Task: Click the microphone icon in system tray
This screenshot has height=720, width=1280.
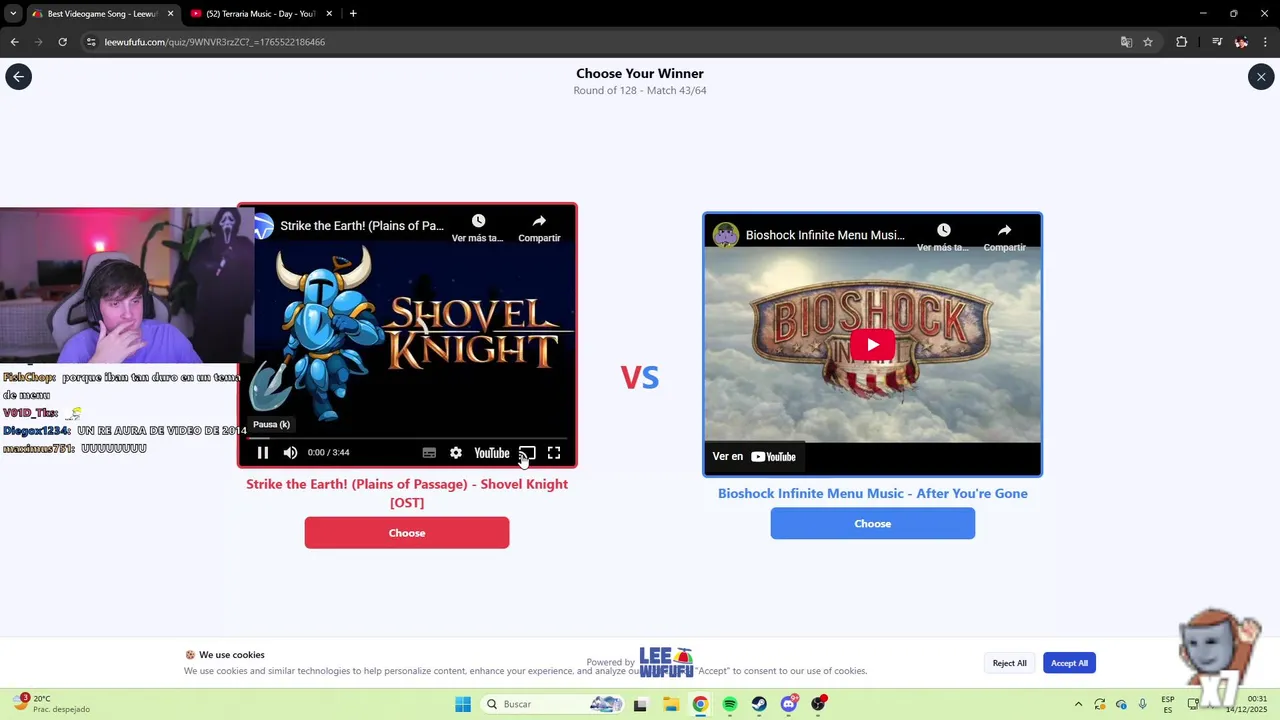Action: (x=1142, y=704)
